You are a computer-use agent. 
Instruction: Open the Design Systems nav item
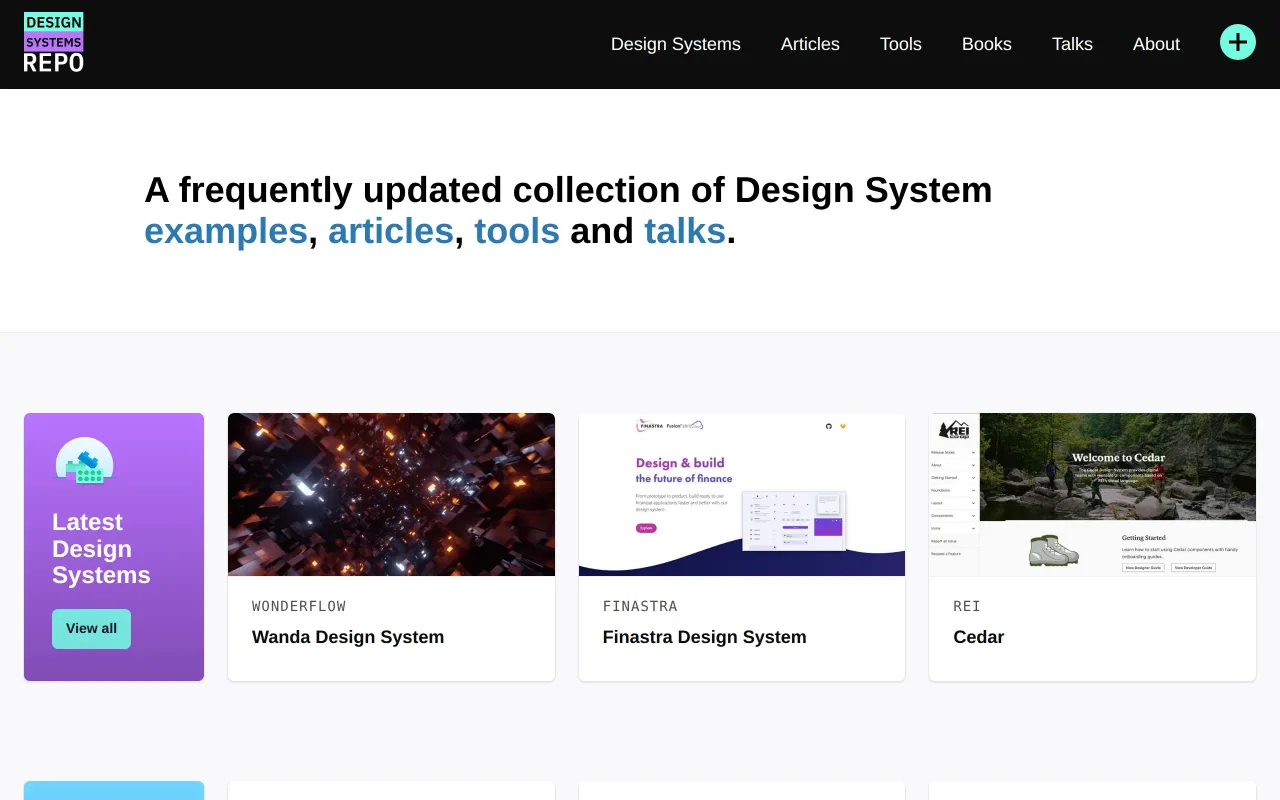point(676,44)
